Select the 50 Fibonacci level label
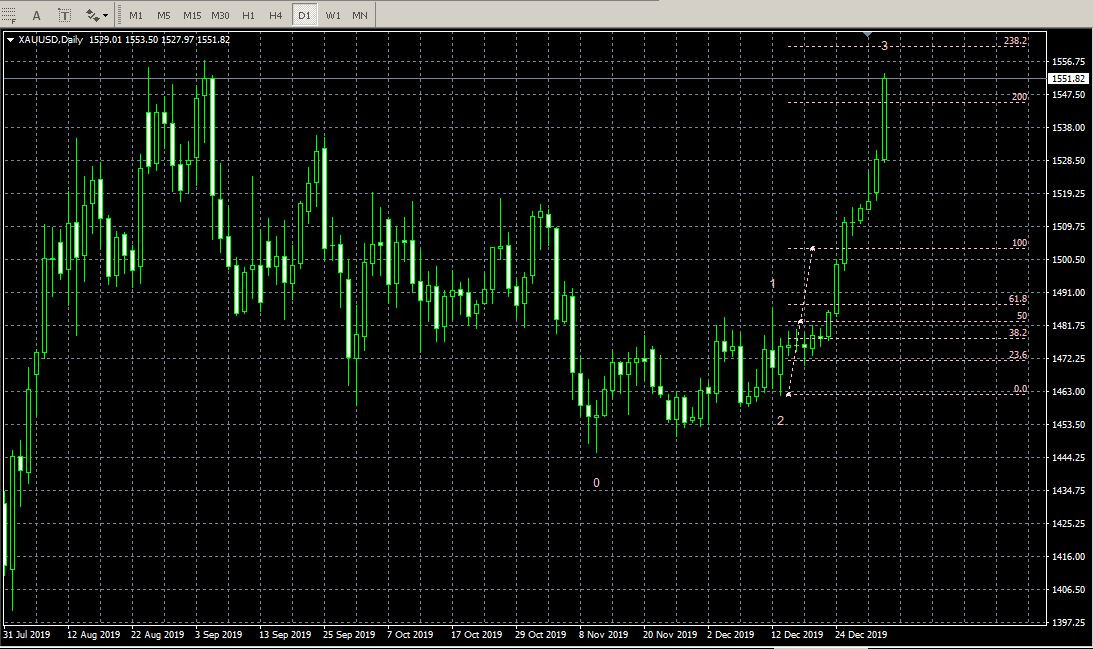 [1022, 316]
